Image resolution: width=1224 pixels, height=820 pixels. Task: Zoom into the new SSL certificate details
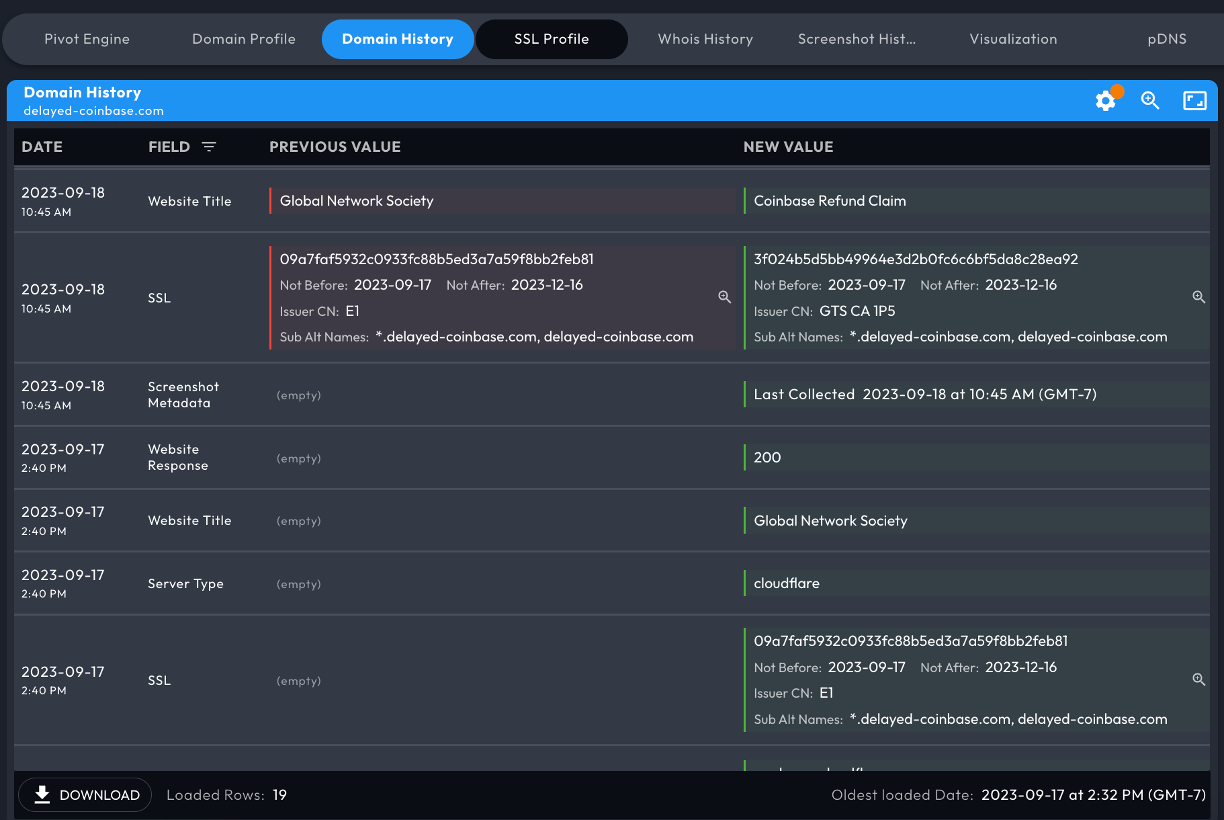click(1198, 297)
